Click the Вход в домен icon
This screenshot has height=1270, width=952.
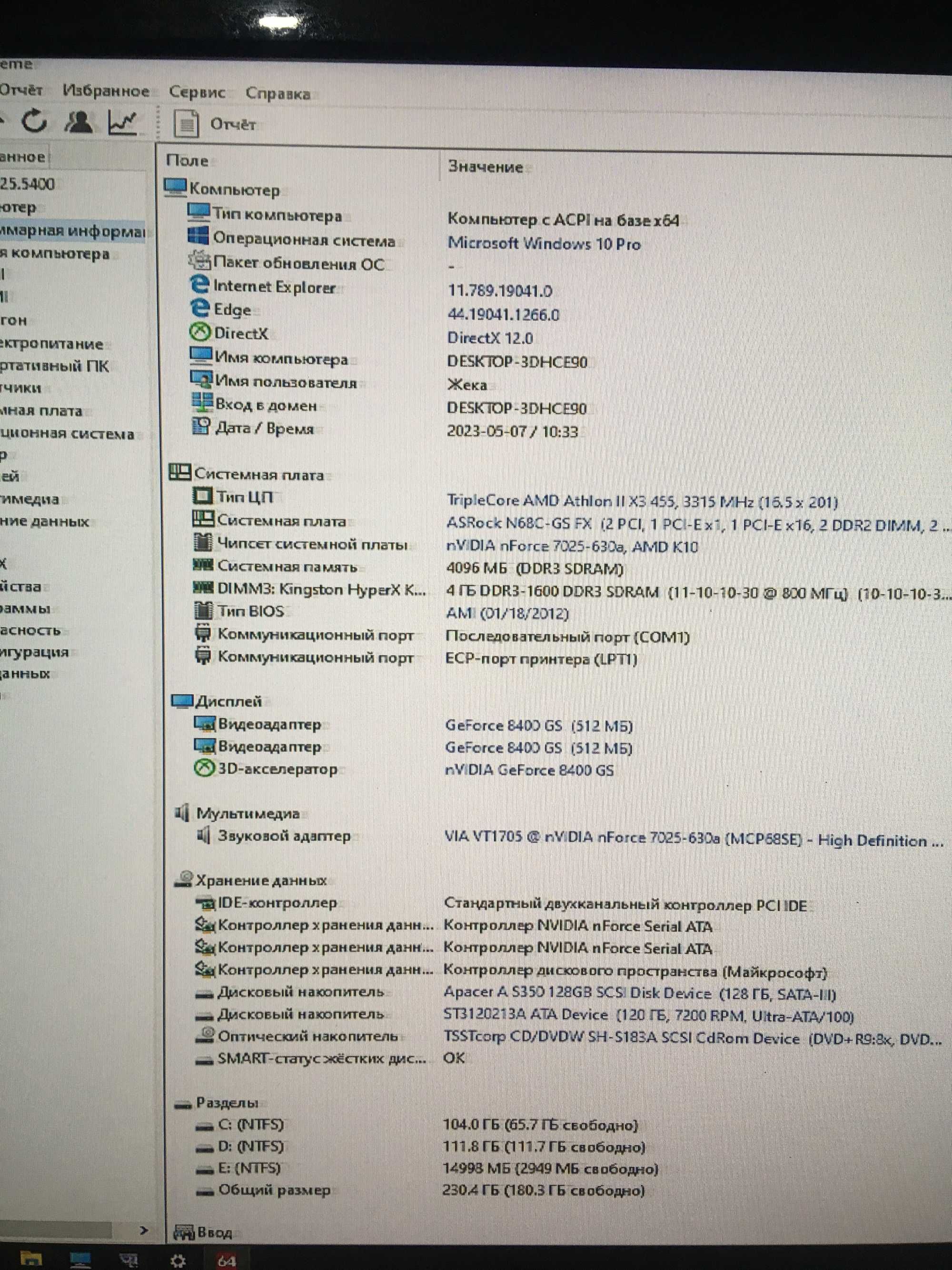tap(202, 403)
